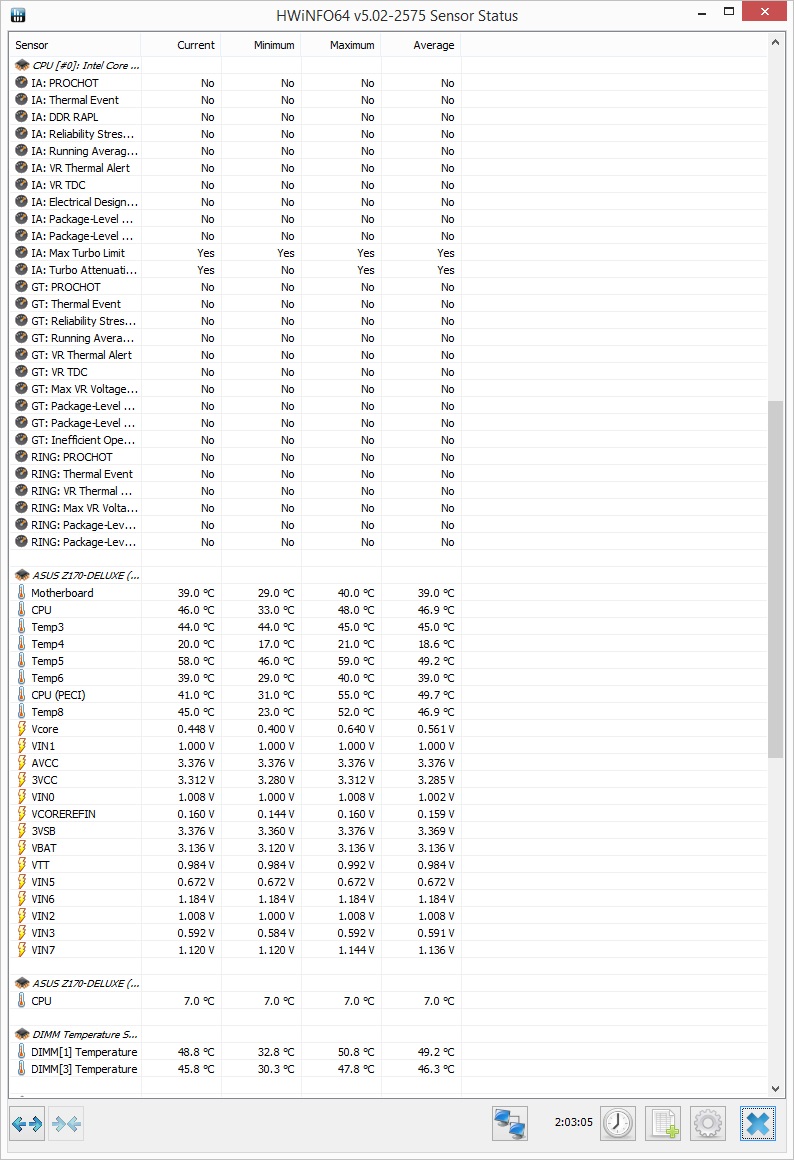Screen dimensions: 794x1160
Task: Click the IA: PROCHOT sensor icon
Action: tap(21, 82)
